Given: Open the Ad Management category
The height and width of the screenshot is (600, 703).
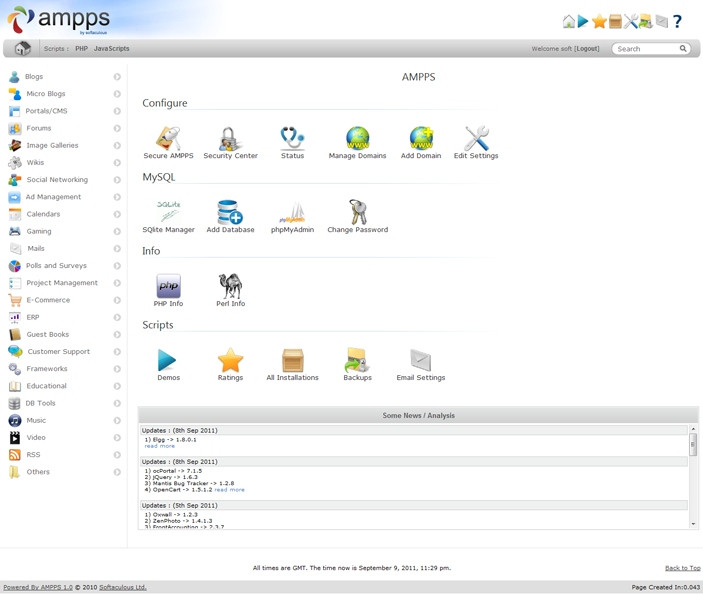Looking at the screenshot, I should point(53,197).
